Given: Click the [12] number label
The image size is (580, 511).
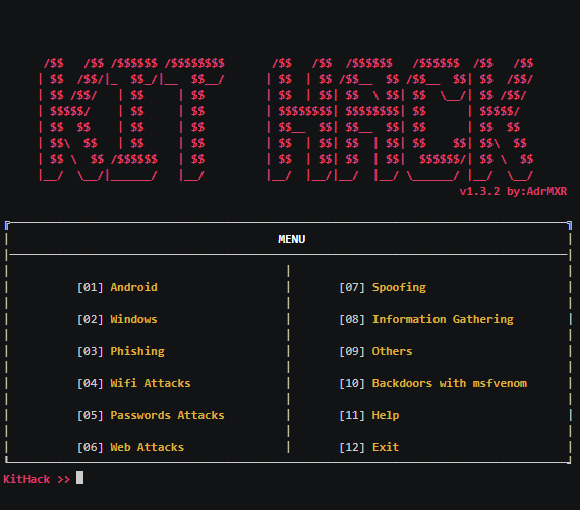Looking at the screenshot, I should tap(352, 447).
